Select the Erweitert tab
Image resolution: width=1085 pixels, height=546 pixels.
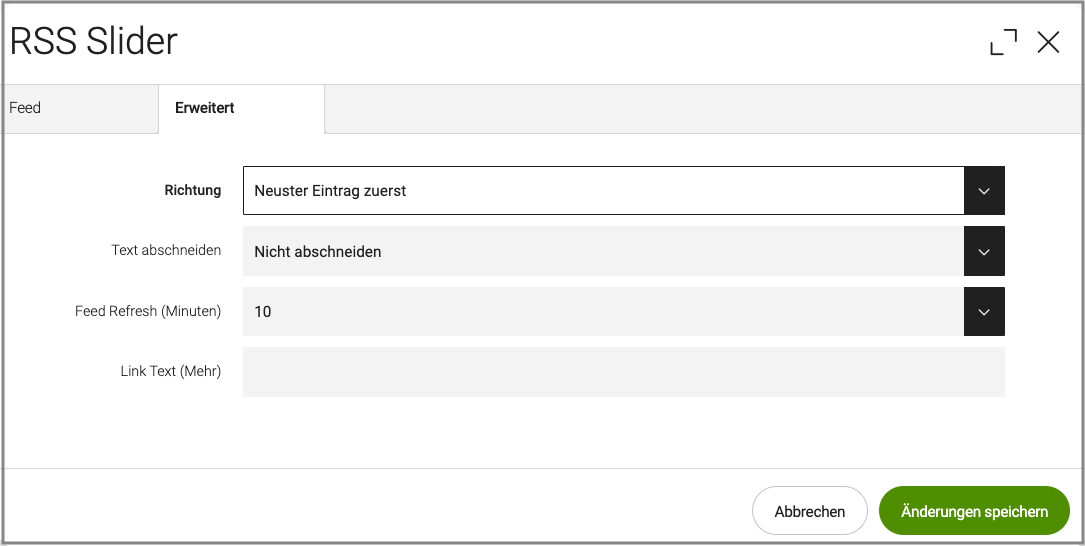(x=205, y=108)
